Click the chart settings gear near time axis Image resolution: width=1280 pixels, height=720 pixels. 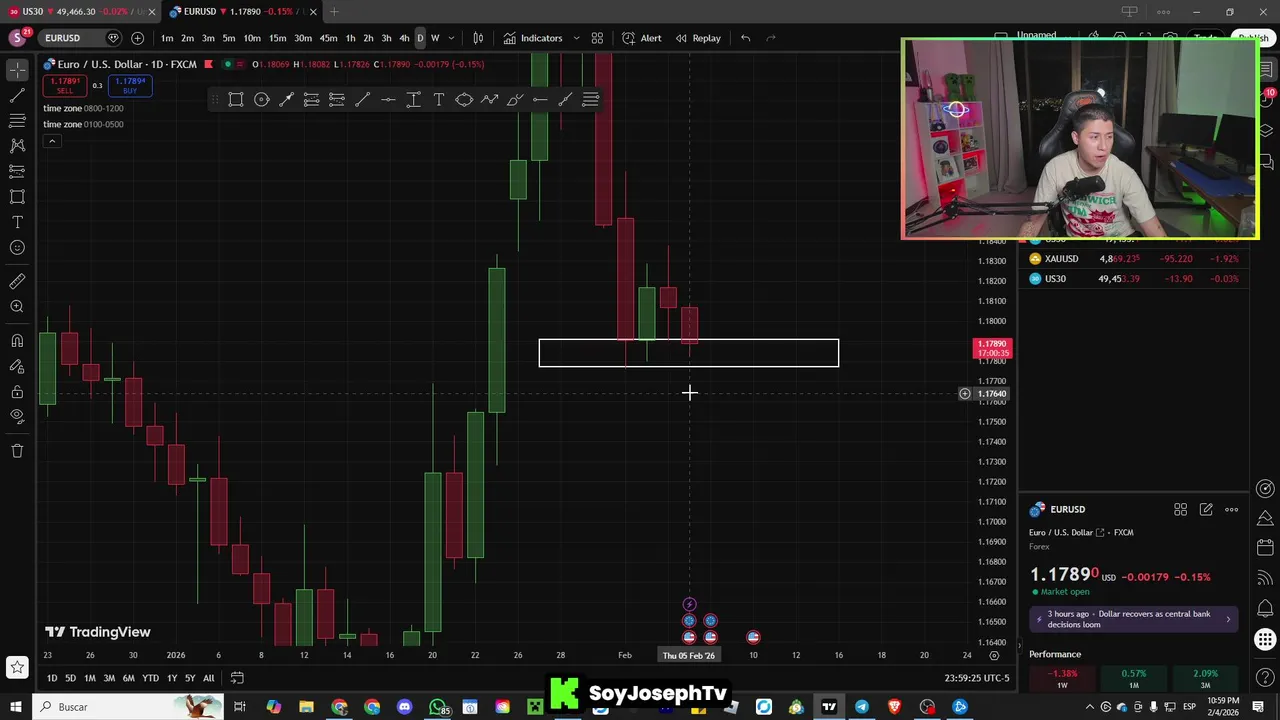point(994,655)
